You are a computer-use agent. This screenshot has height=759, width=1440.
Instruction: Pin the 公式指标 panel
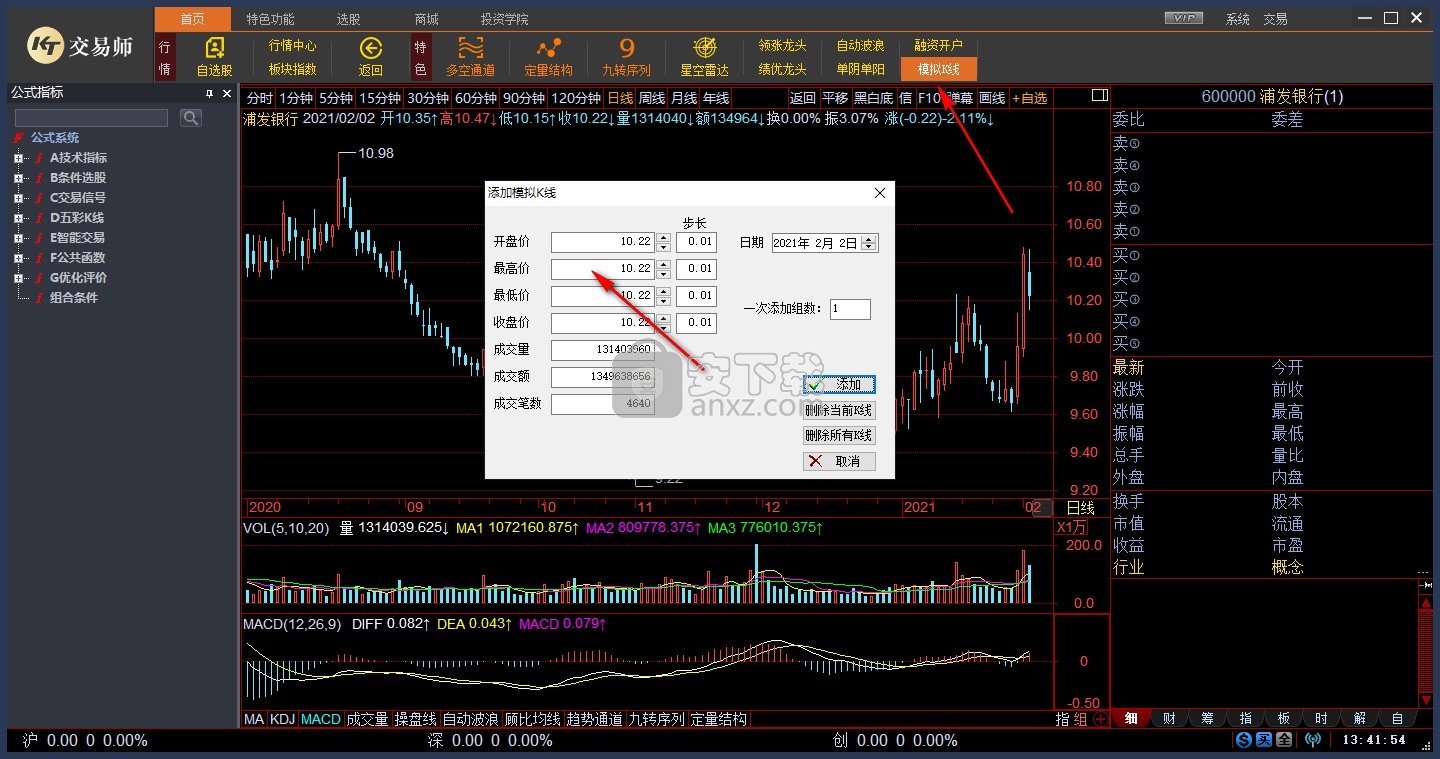coord(210,93)
